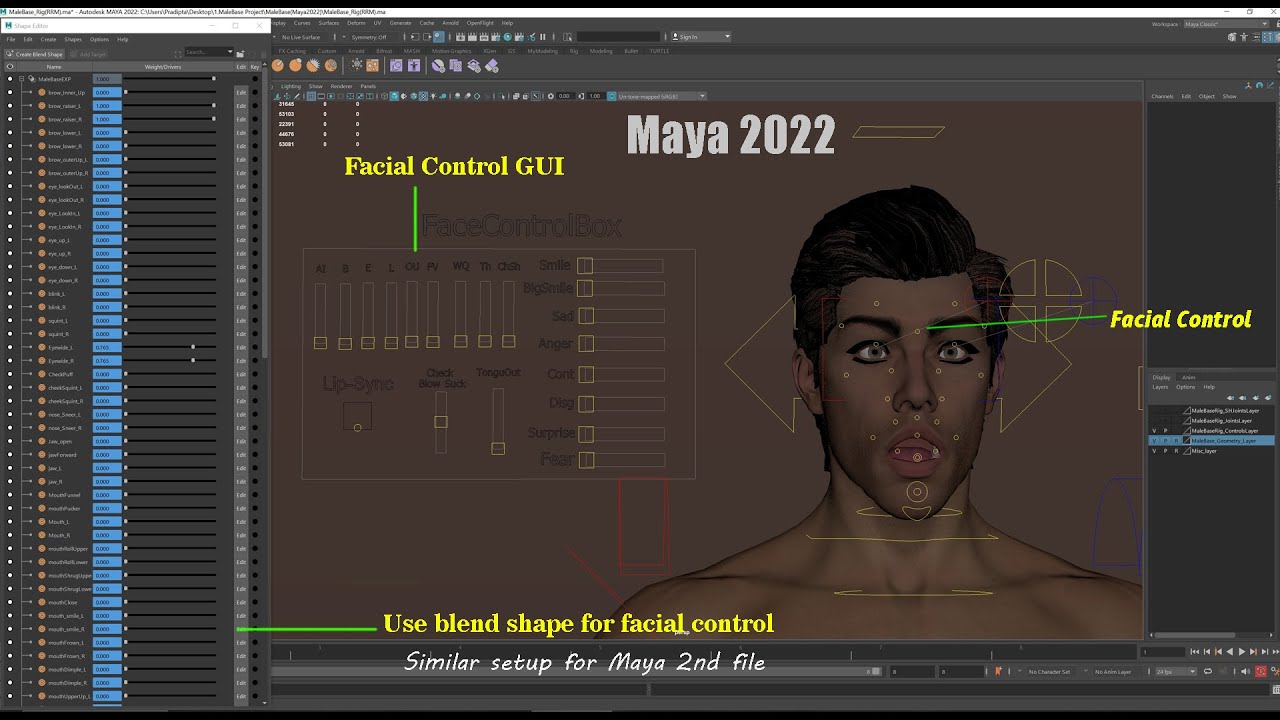Toggle R display type for Misc_layer
The height and width of the screenshot is (720, 1280).
point(1176,451)
